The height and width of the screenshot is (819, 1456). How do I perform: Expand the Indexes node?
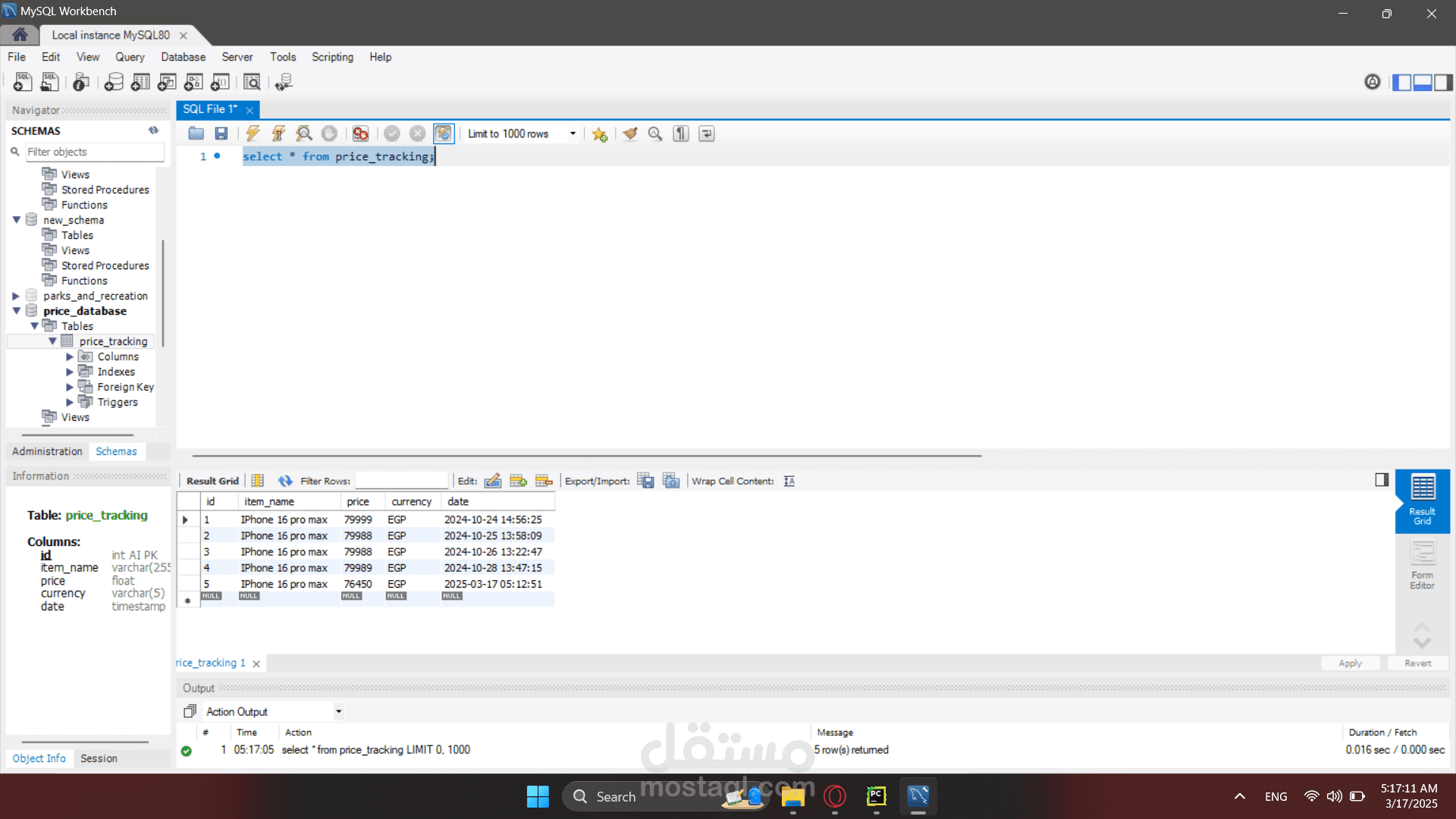pyautogui.click(x=70, y=372)
